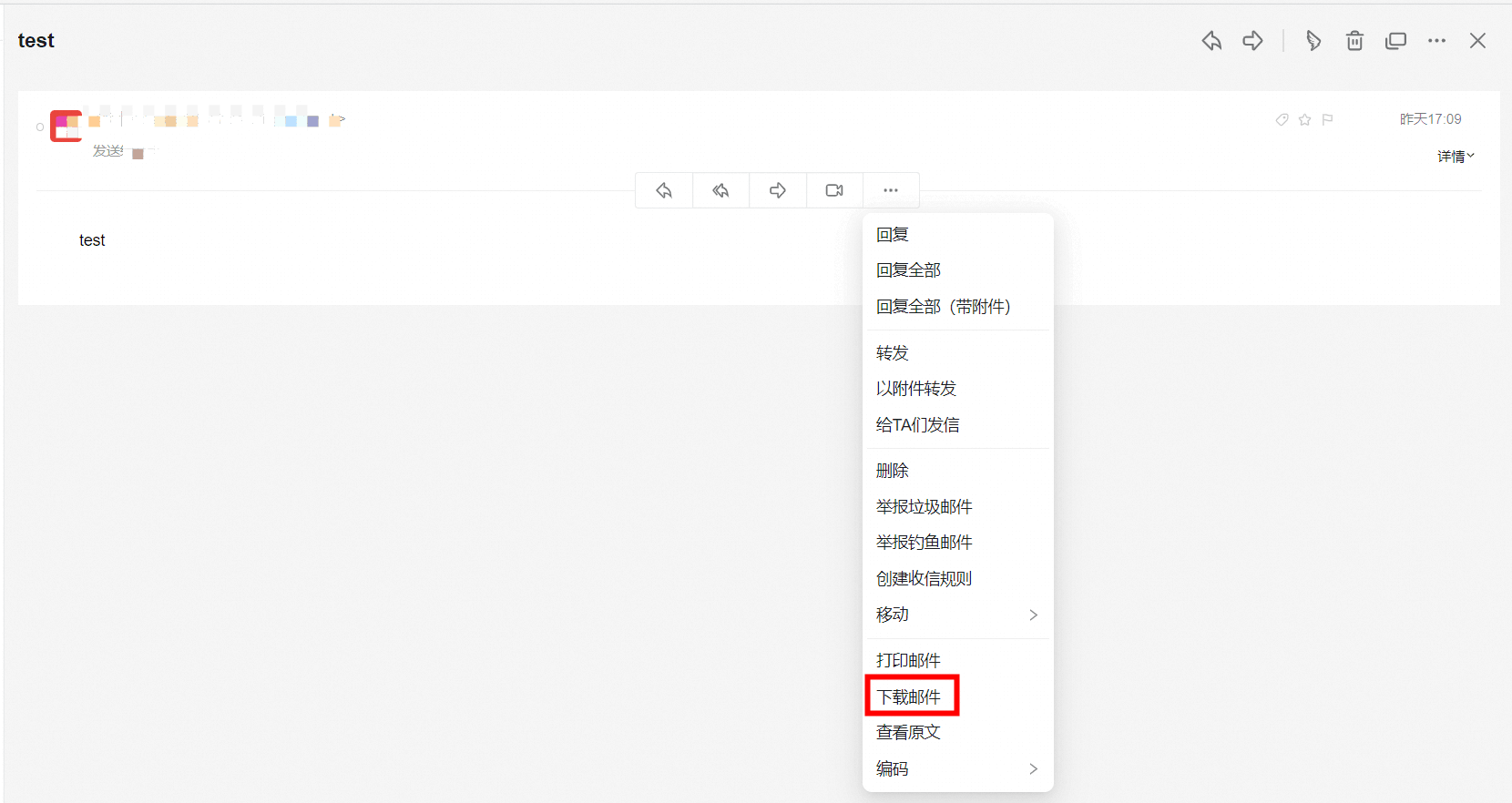This screenshot has height=803, width=1512.
Task: Expand the 详情 details dropdown
Action: coord(1456,157)
